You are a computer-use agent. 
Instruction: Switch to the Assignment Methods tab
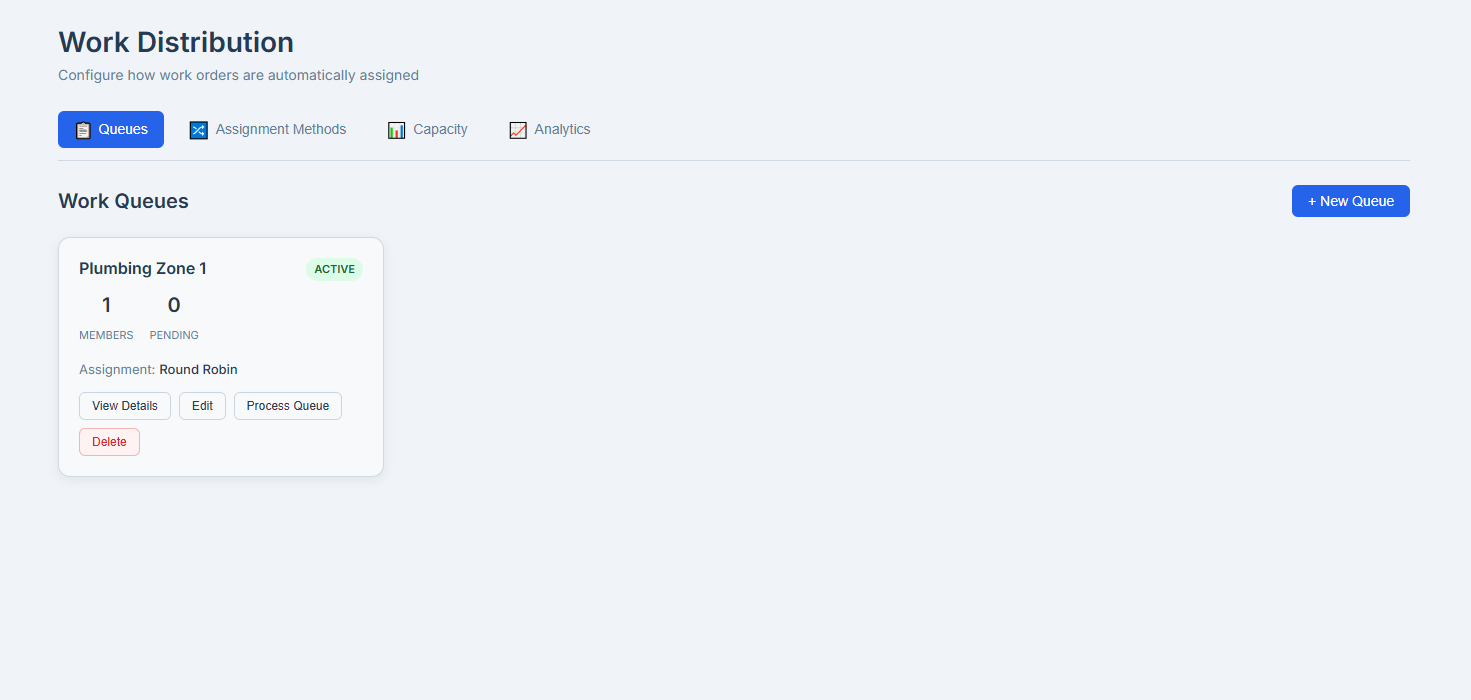point(268,130)
